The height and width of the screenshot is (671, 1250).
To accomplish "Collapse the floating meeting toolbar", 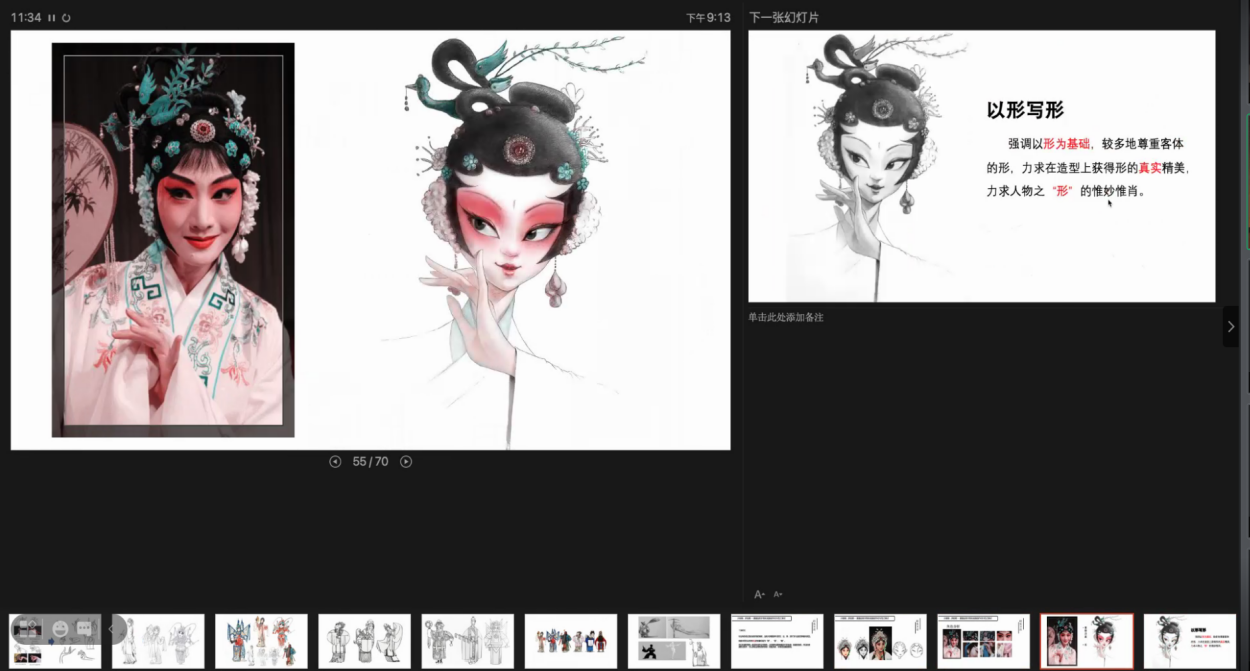I will coord(112,629).
